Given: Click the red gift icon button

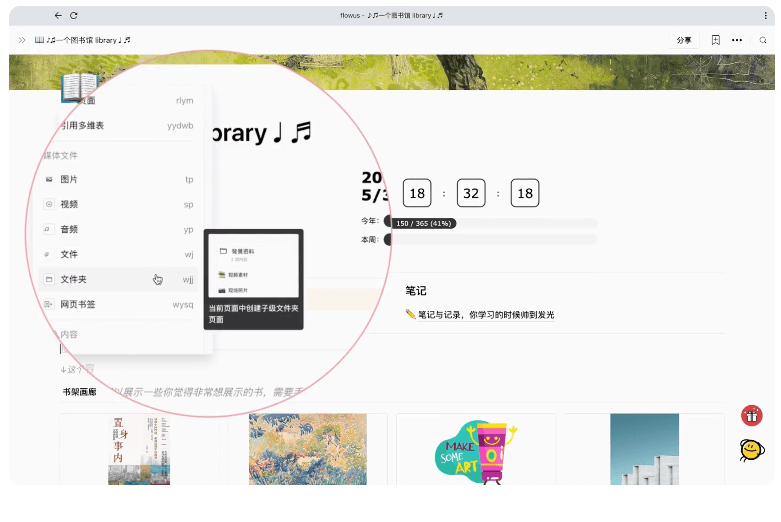Looking at the screenshot, I should point(752,415).
